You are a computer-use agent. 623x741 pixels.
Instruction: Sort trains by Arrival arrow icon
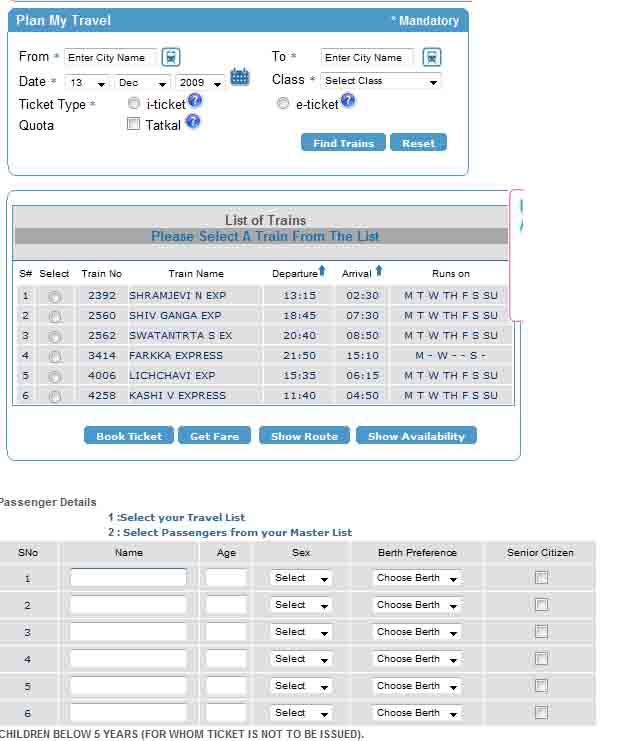379,271
